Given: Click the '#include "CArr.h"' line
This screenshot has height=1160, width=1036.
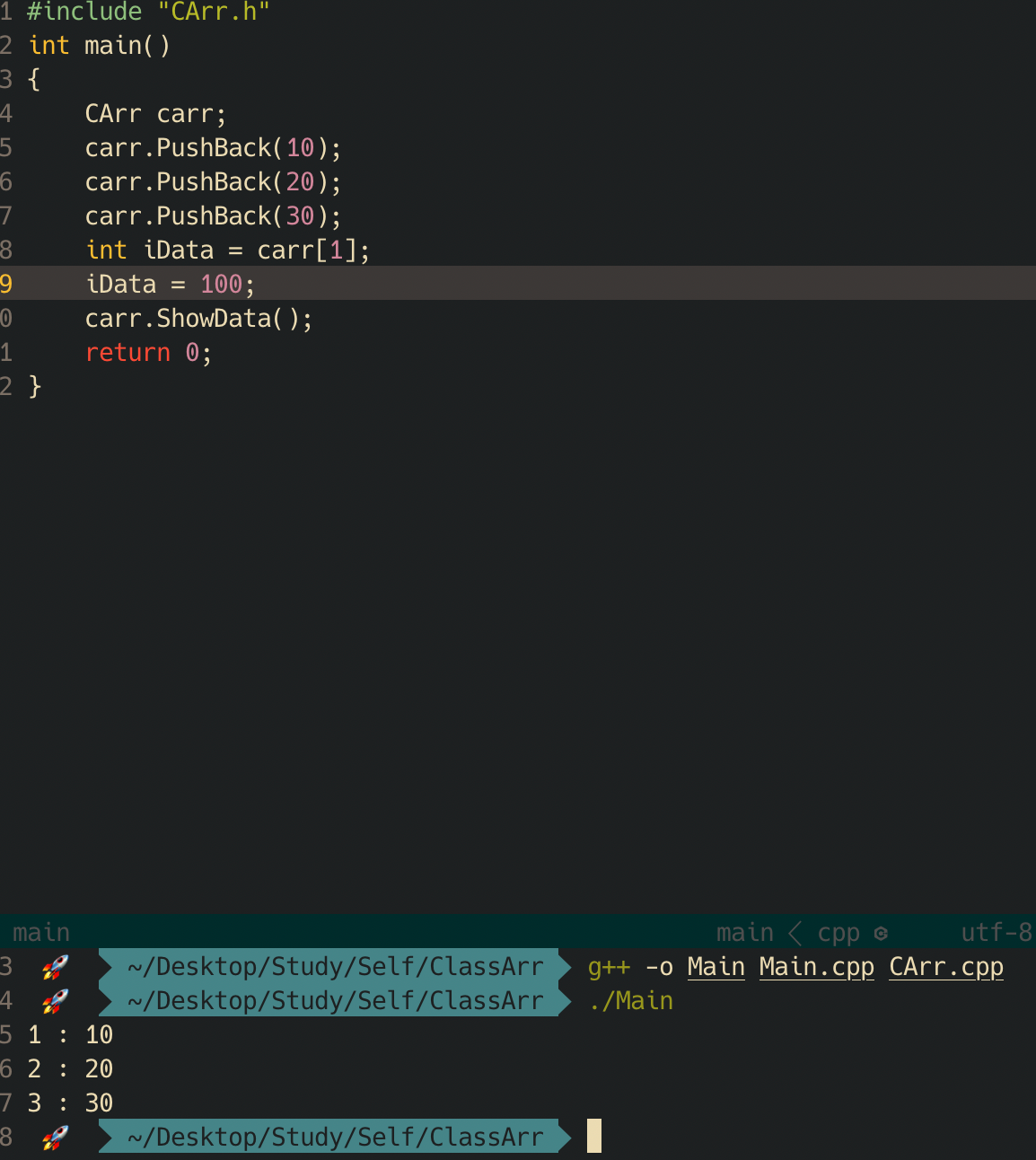Looking at the screenshot, I should [148, 12].
